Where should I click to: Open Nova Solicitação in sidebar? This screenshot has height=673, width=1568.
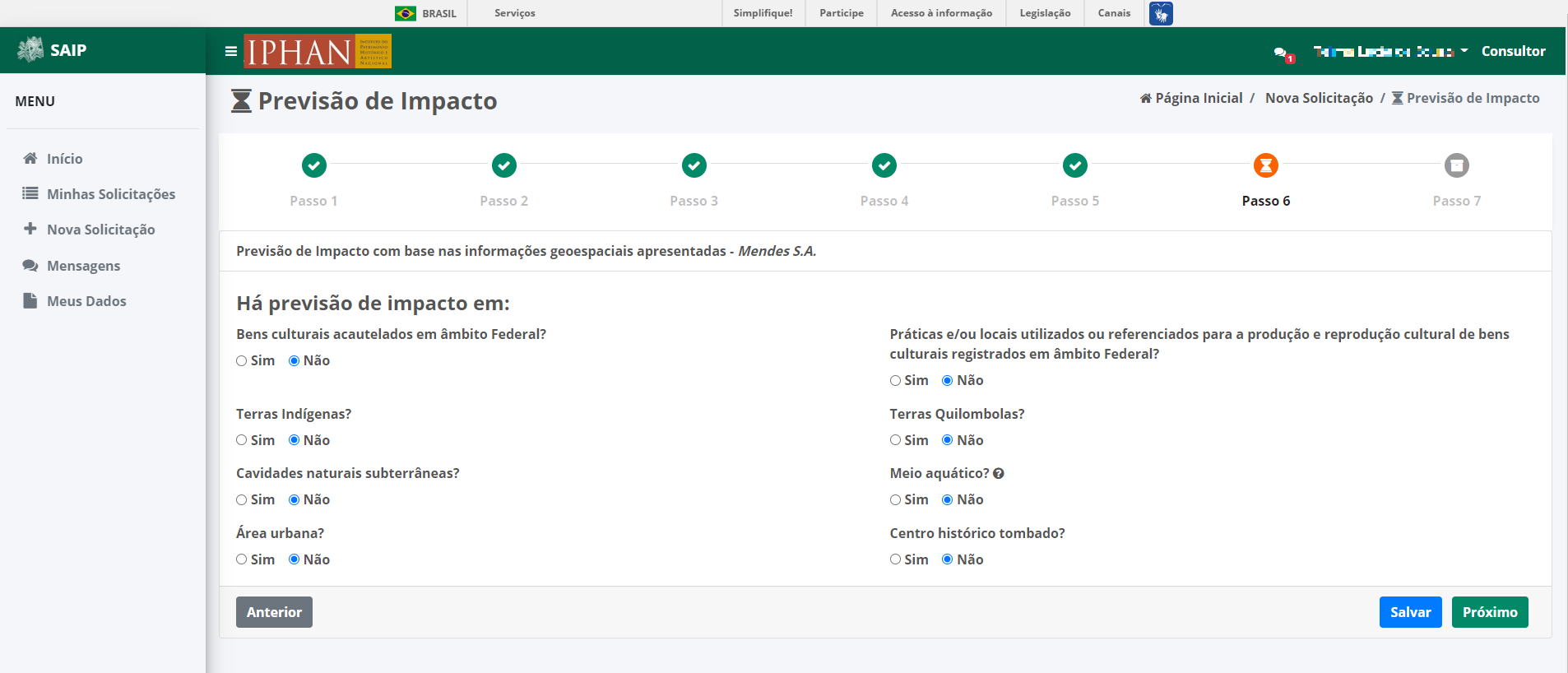103,229
